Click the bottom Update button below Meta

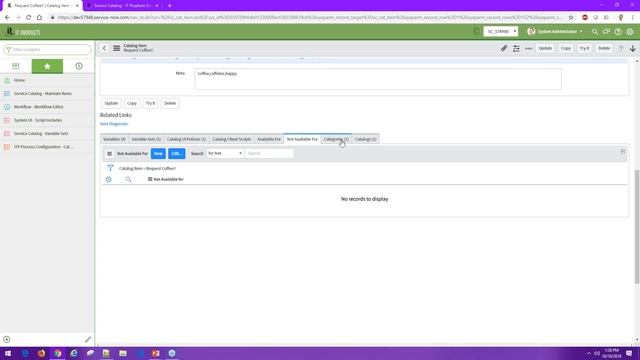[x=111, y=103]
